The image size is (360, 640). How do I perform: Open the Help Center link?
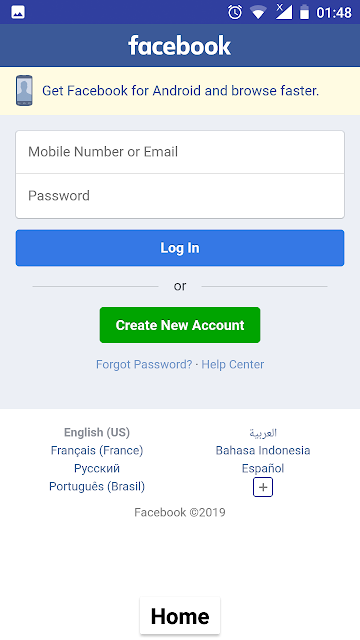point(233,364)
